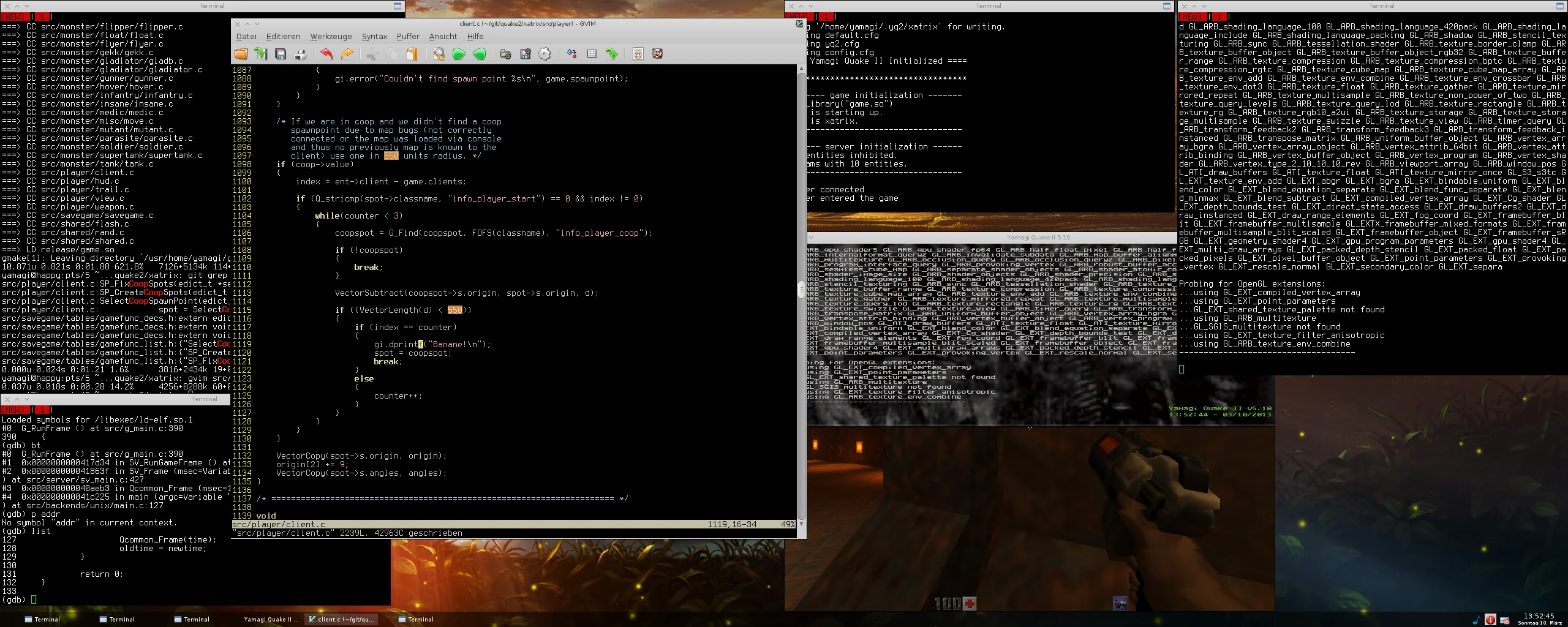
Task: Undo the last edit with the red arrow
Action: [326, 54]
